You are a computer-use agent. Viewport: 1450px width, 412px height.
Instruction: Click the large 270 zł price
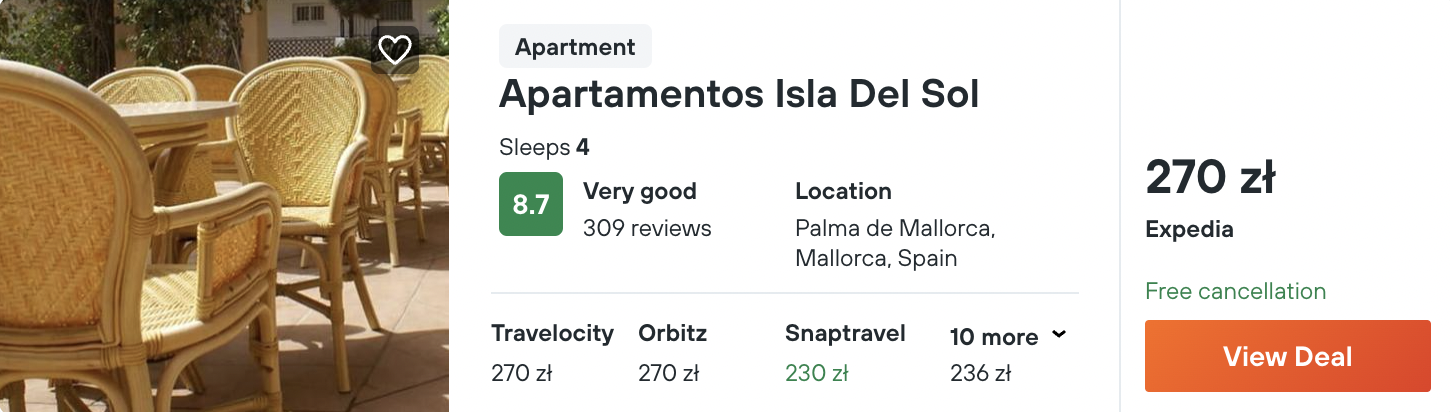[1210, 179]
